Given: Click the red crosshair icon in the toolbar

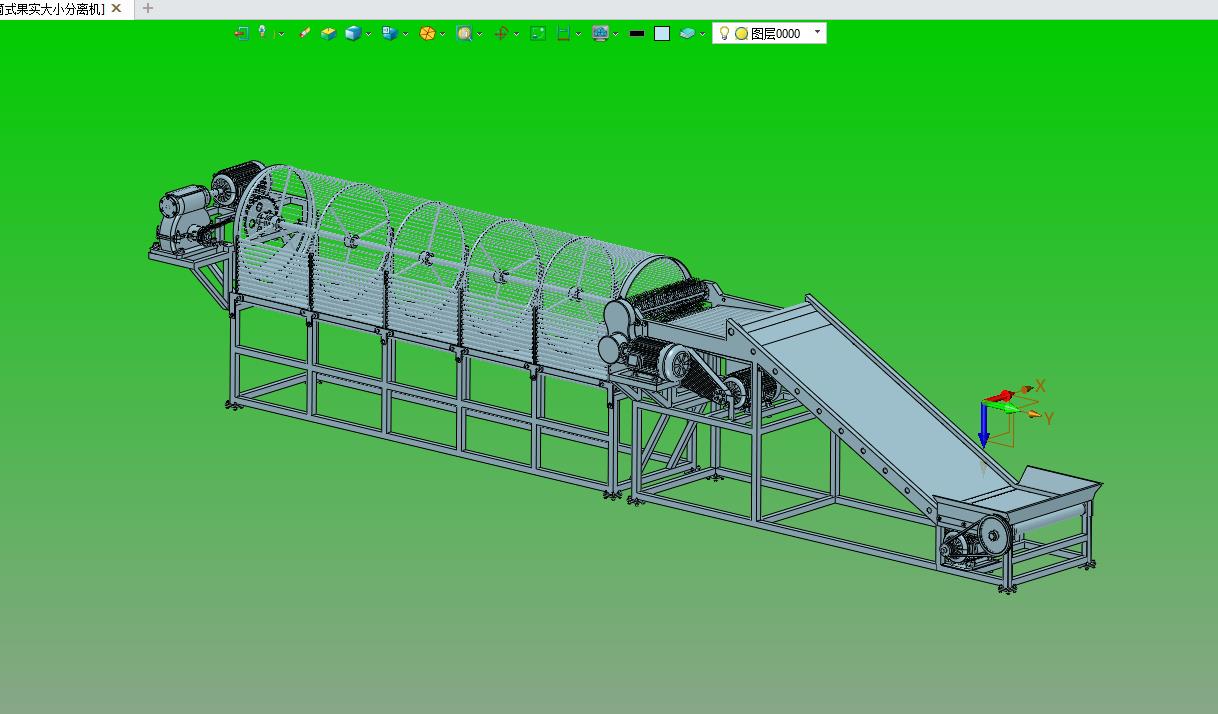Looking at the screenshot, I should click(501, 33).
